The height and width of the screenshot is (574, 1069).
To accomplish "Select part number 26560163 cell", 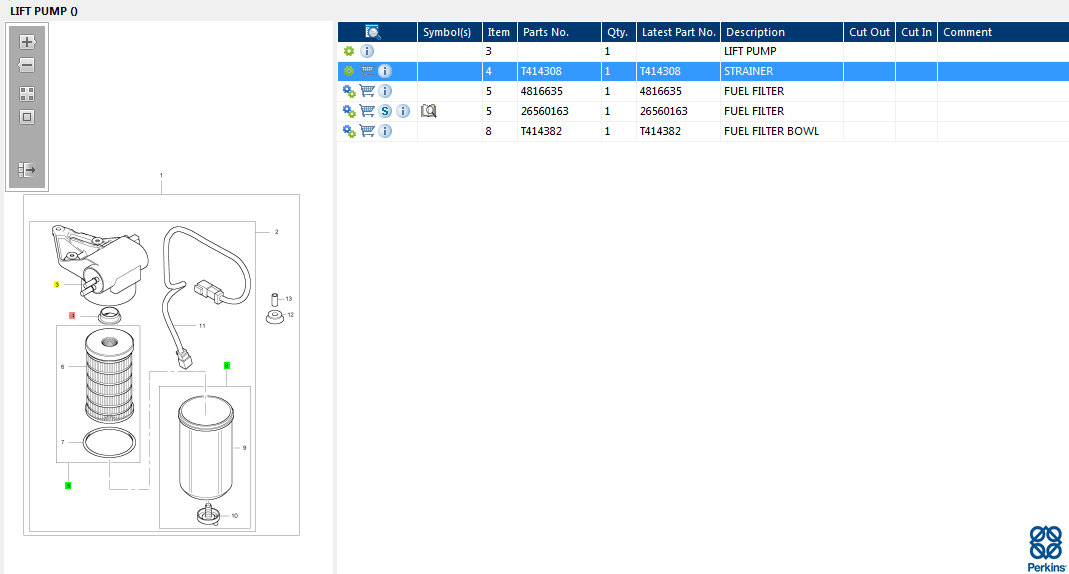I will click(x=560, y=111).
